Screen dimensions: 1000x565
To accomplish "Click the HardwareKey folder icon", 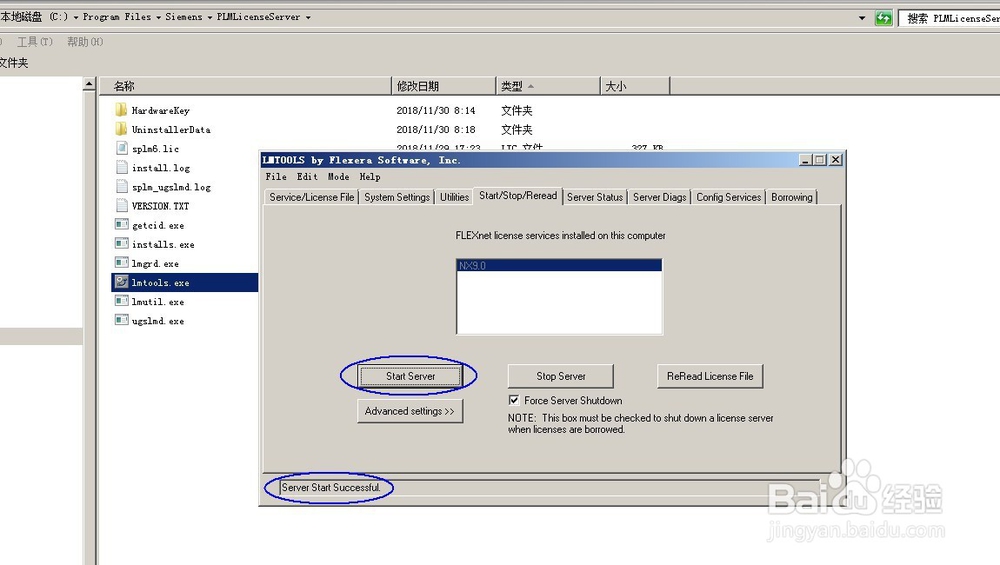I will (x=121, y=110).
